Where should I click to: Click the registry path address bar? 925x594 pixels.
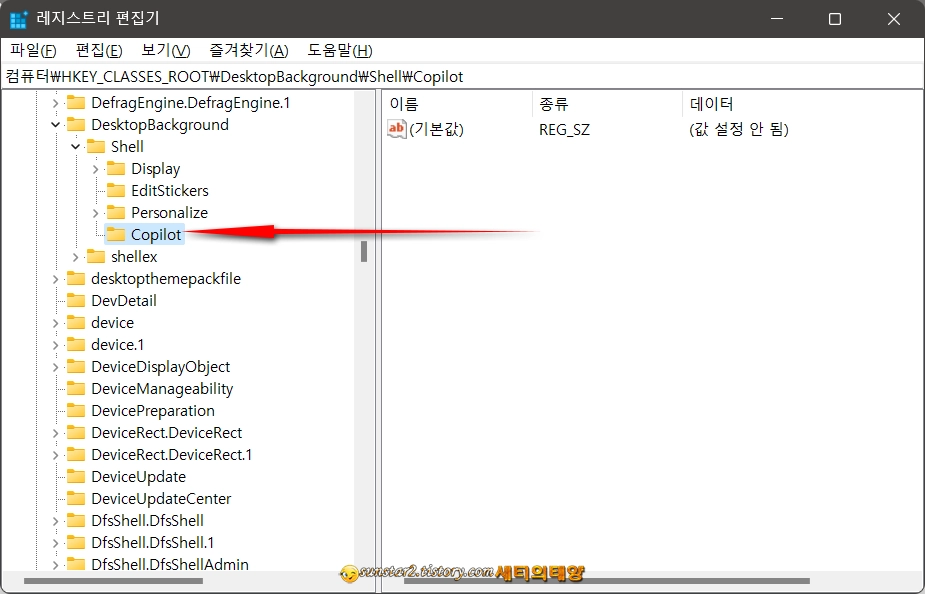tap(462, 77)
